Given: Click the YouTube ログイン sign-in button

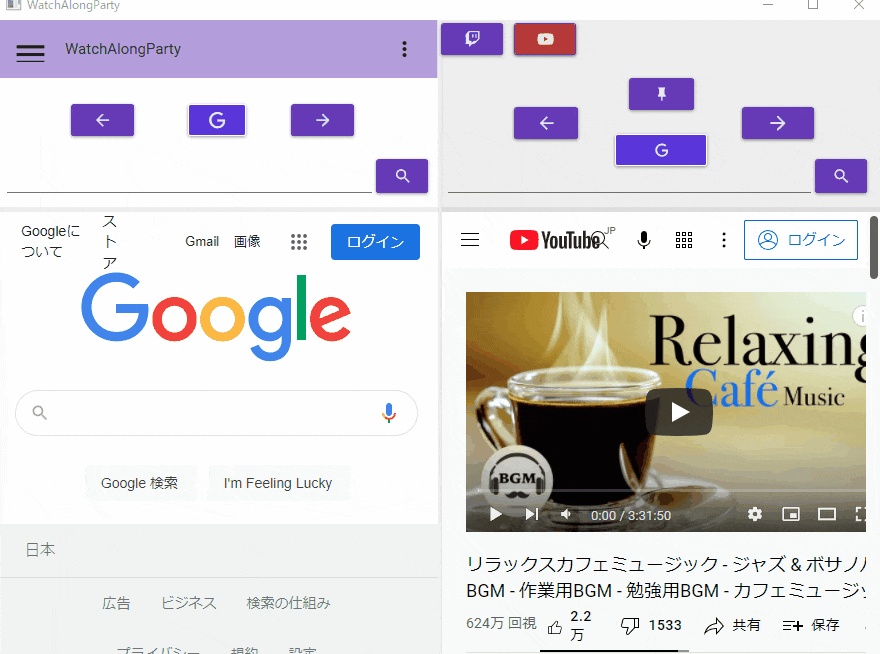Looking at the screenshot, I should (x=801, y=240).
